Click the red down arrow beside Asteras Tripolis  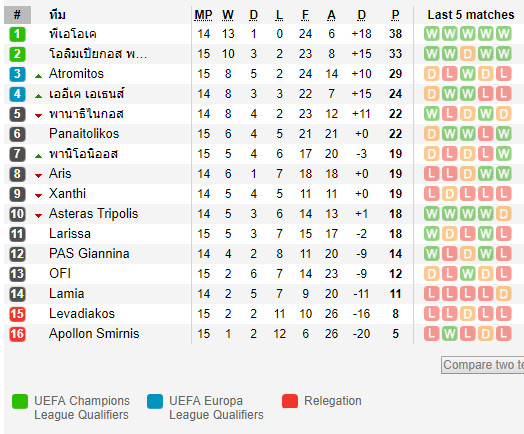coord(38,216)
